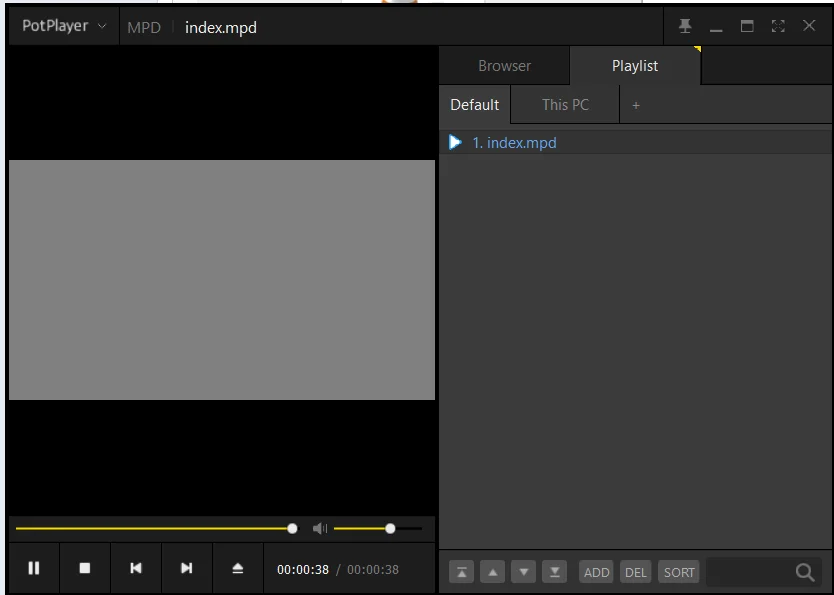Jump to the previous track
The height and width of the screenshot is (595, 834).
(136, 568)
